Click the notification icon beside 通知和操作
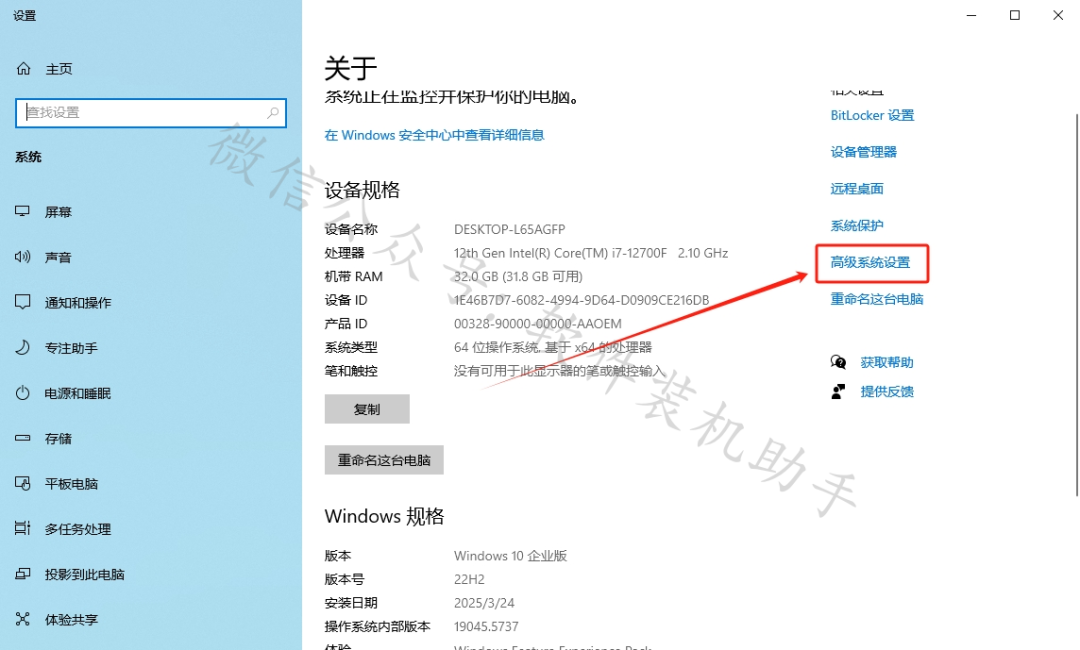Image resolution: width=1080 pixels, height=650 pixels. (x=23, y=302)
